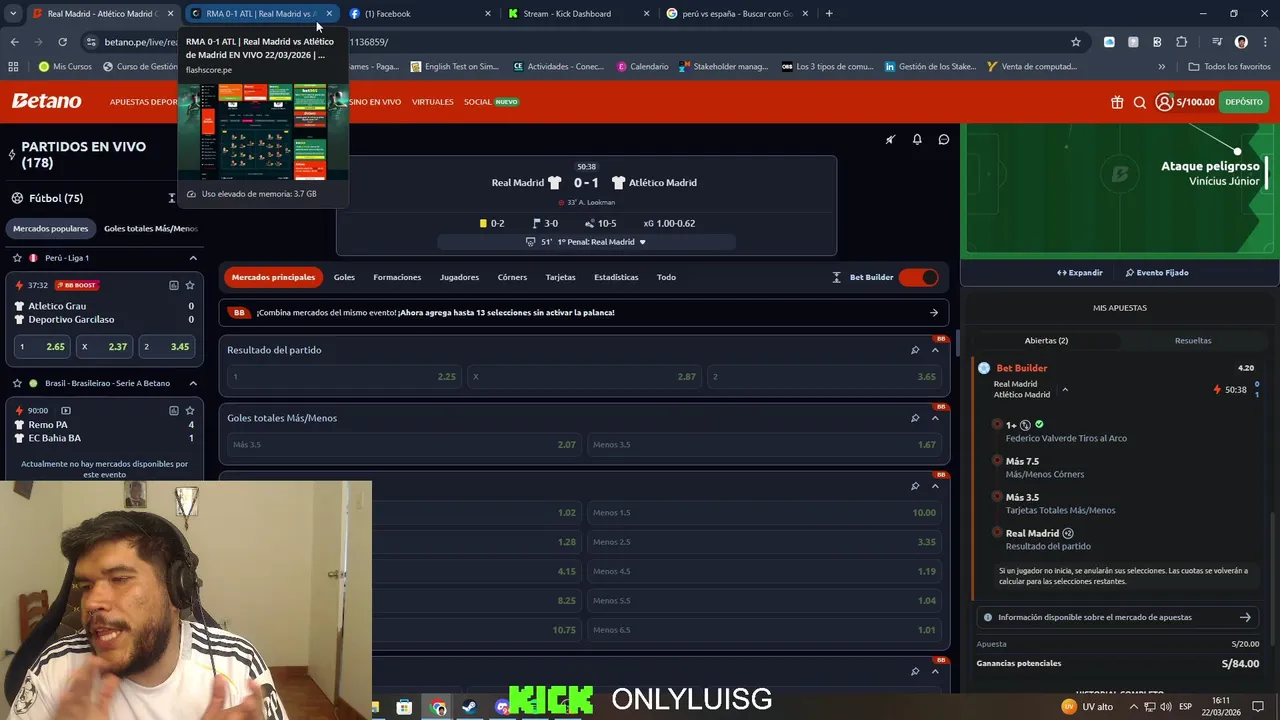
Task: Switch to the Formaciones tab
Action: [397, 277]
